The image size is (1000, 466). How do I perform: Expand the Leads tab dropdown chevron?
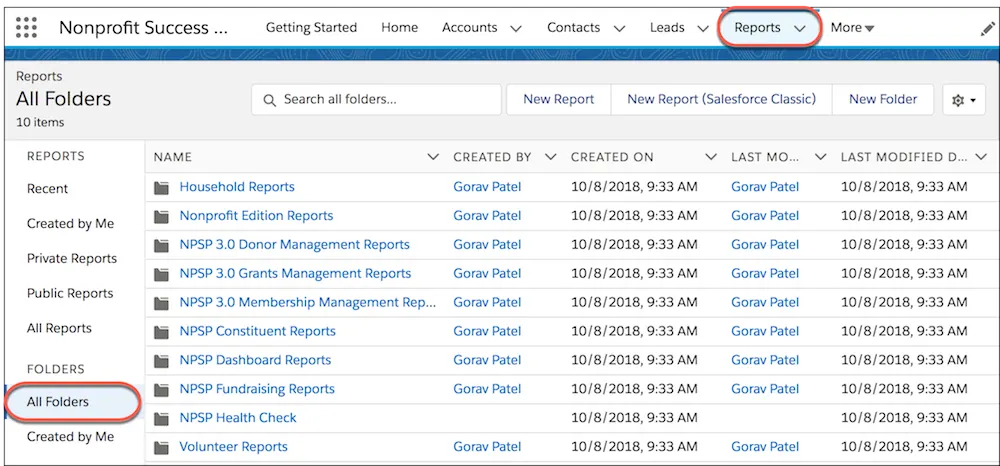click(x=703, y=29)
